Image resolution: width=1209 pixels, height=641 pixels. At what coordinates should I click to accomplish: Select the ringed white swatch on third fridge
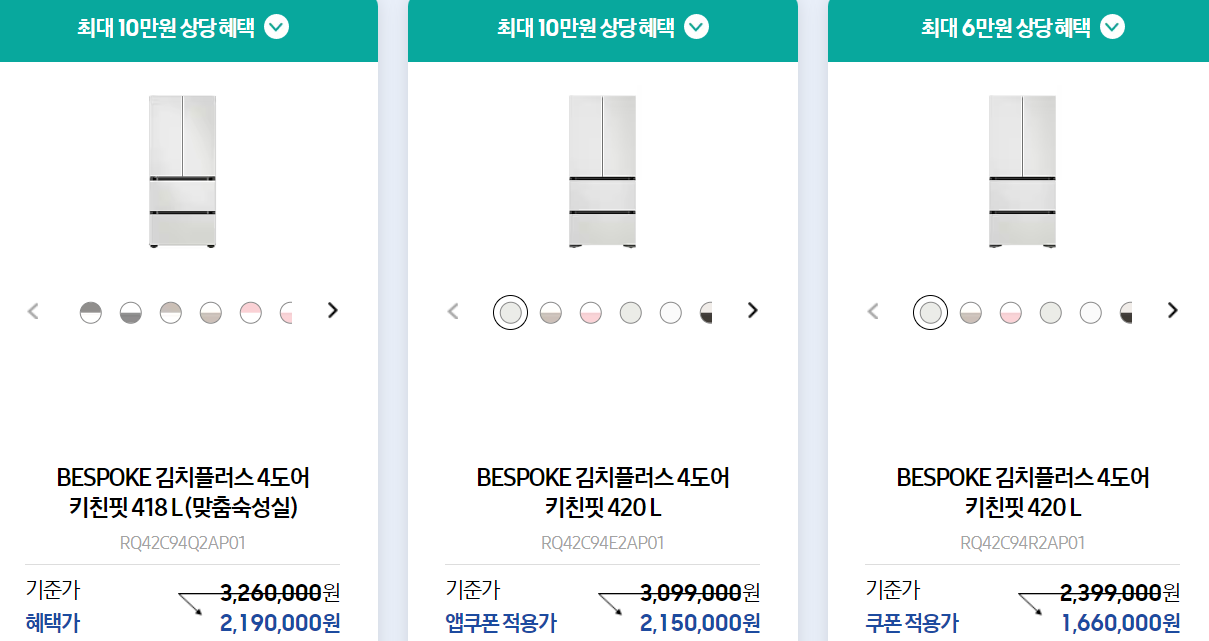coord(930,311)
